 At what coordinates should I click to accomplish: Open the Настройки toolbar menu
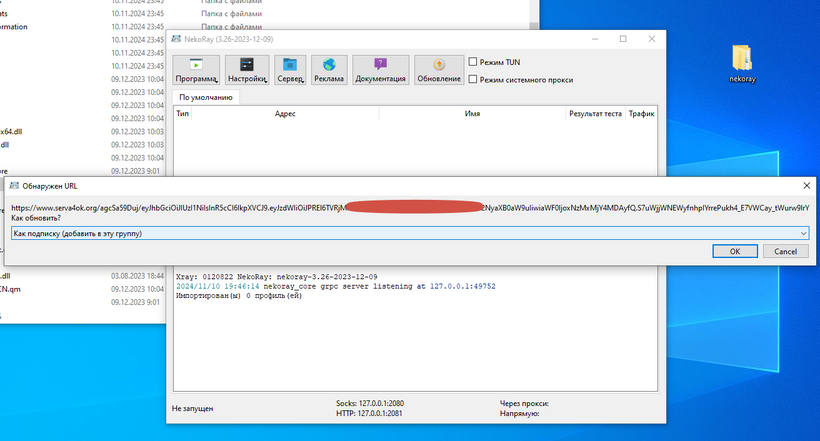pyautogui.click(x=246, y=69)
